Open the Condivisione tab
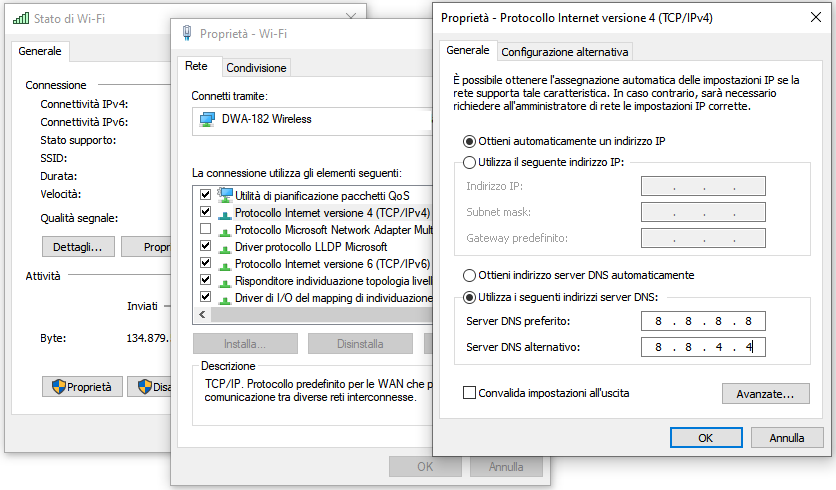The height and width of the screenshot is (490, 836). pos(256,68)
